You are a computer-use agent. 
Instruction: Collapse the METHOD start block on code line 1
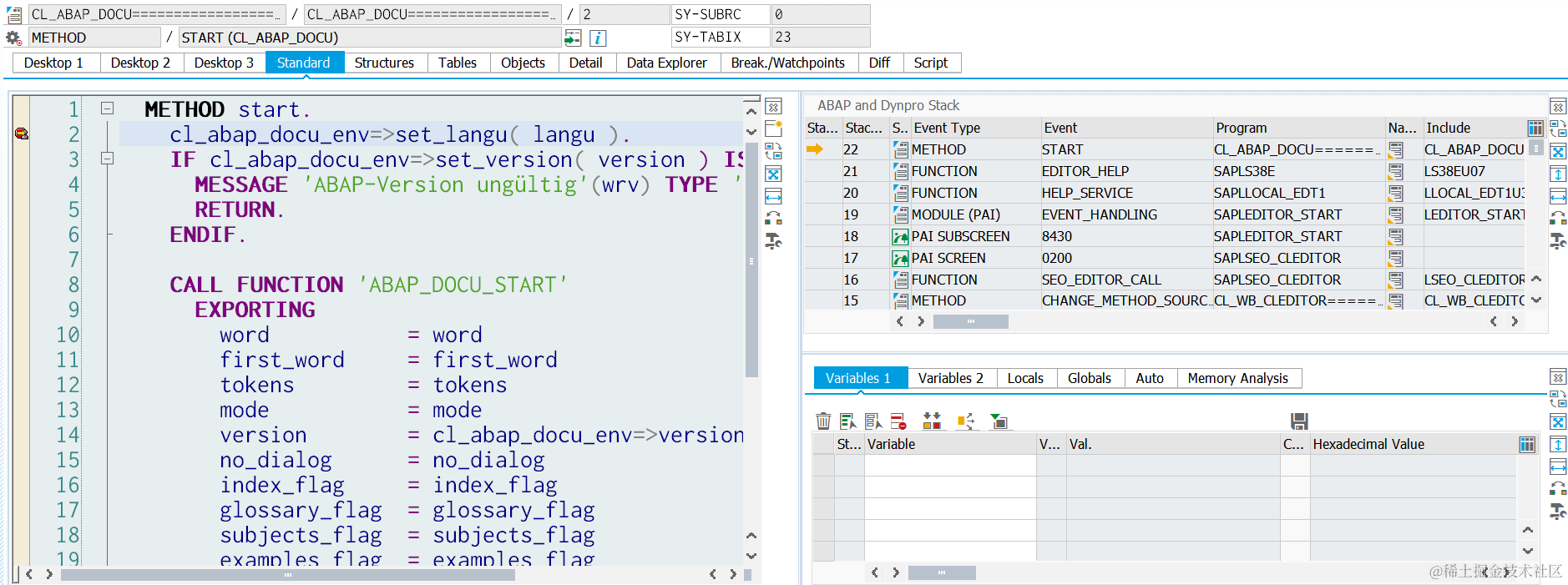[x=107, y=108]
